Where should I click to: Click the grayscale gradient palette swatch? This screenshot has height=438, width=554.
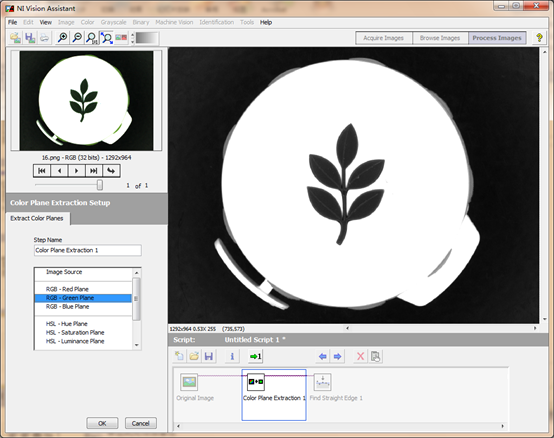[147, 38]
